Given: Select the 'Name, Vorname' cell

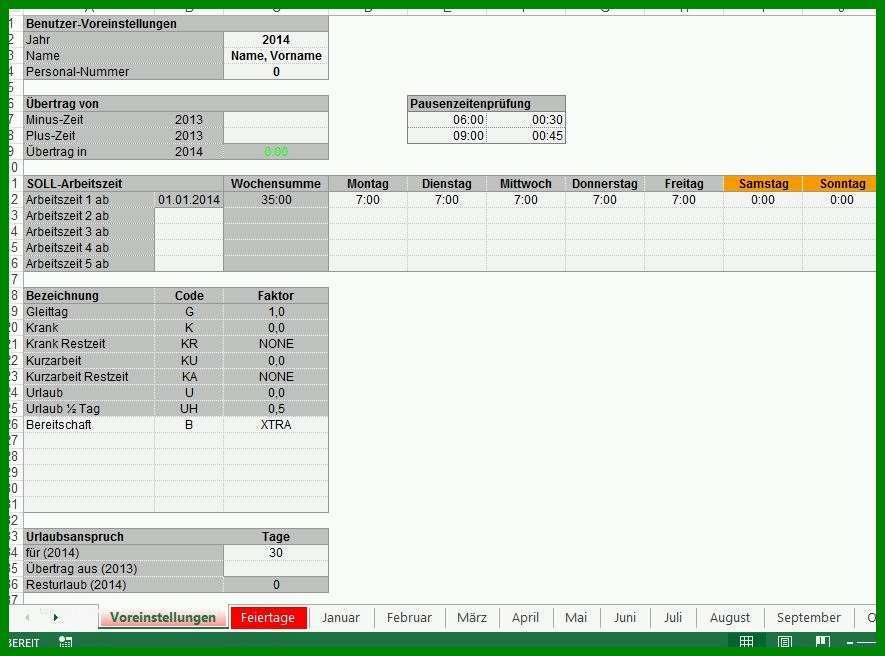Looking at the screenshot, I should [276, 55].
